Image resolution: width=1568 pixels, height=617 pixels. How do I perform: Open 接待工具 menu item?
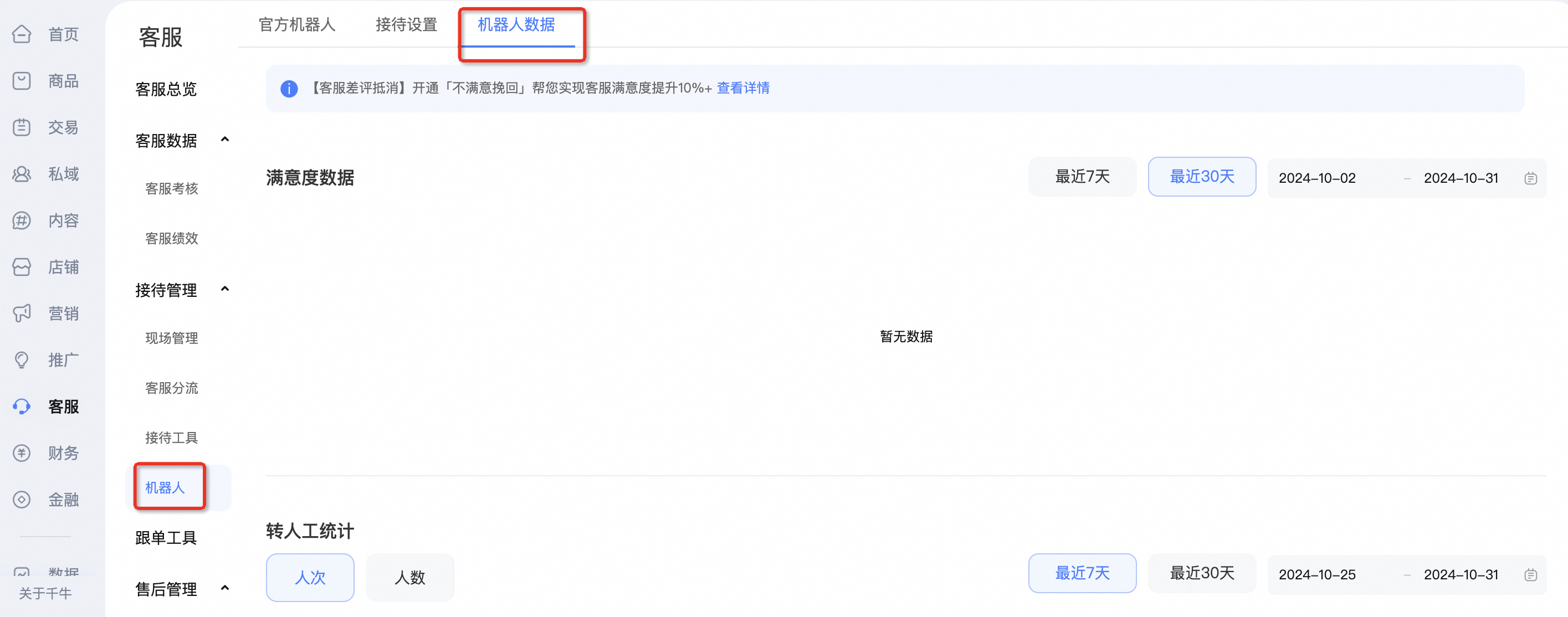click(x=172, y=438)
